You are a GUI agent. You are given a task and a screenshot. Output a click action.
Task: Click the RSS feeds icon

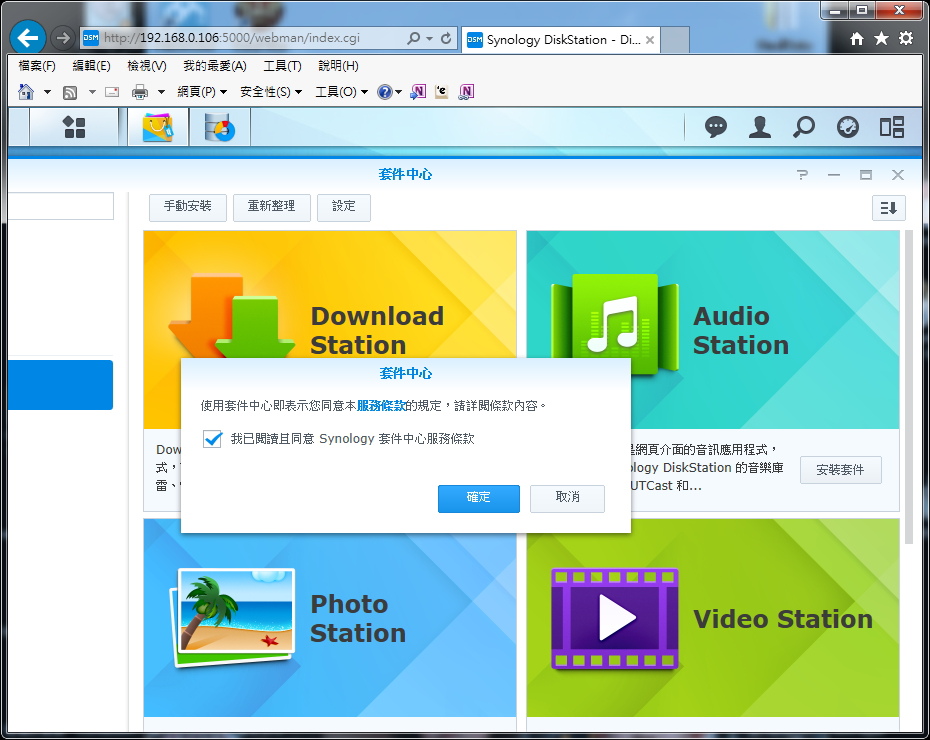click(70, 92)
